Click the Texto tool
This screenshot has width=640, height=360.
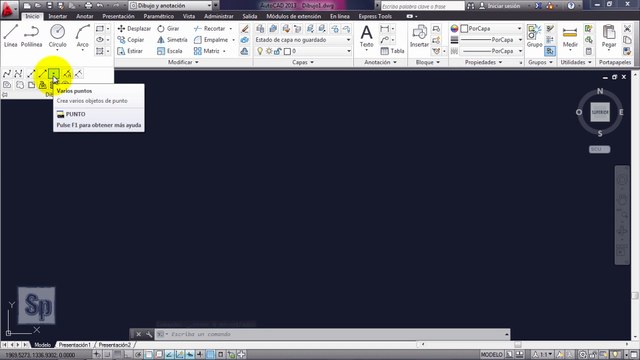click(x=367, y=36)
